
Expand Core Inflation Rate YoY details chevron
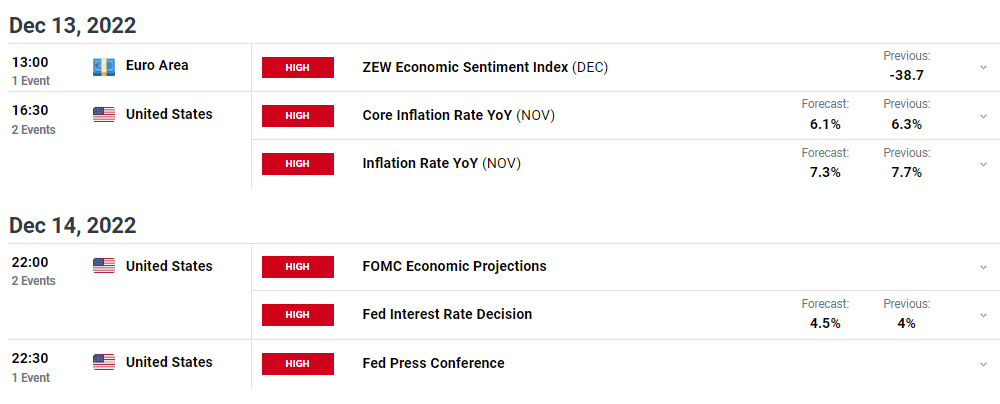983,116
